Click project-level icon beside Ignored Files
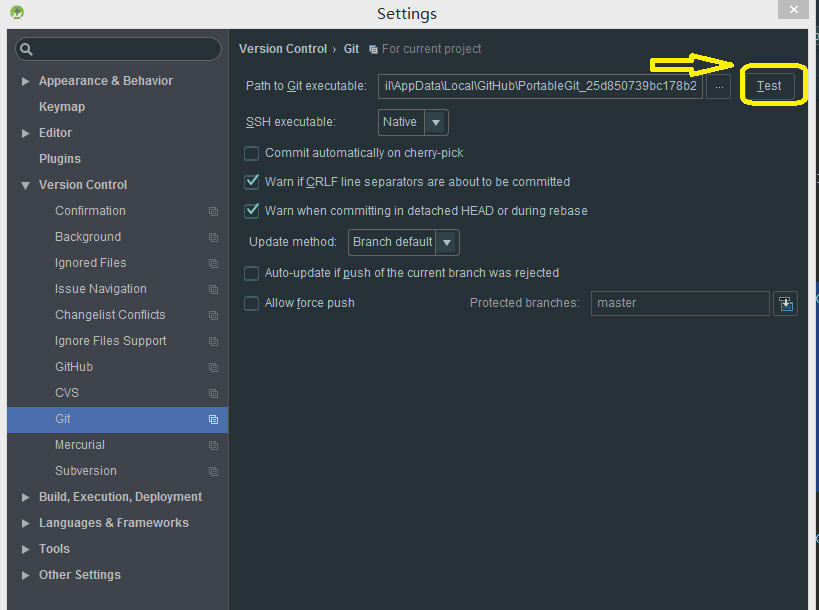The width and height of the screenshot is (819, 610). click(213, 264)
